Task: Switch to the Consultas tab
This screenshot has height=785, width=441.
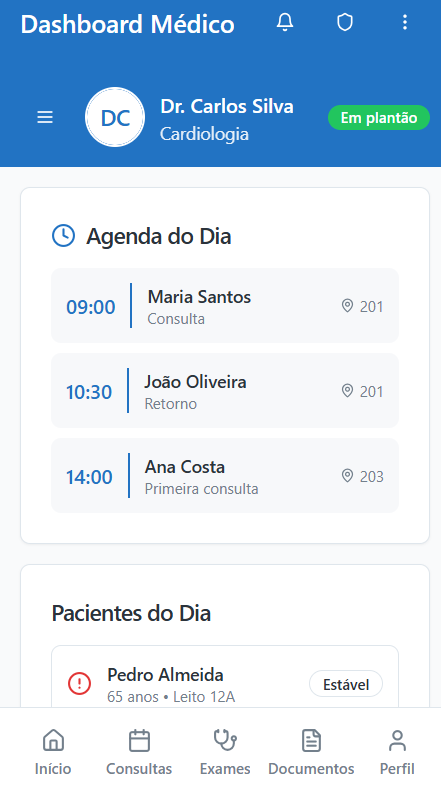Action: click(139, 752)
